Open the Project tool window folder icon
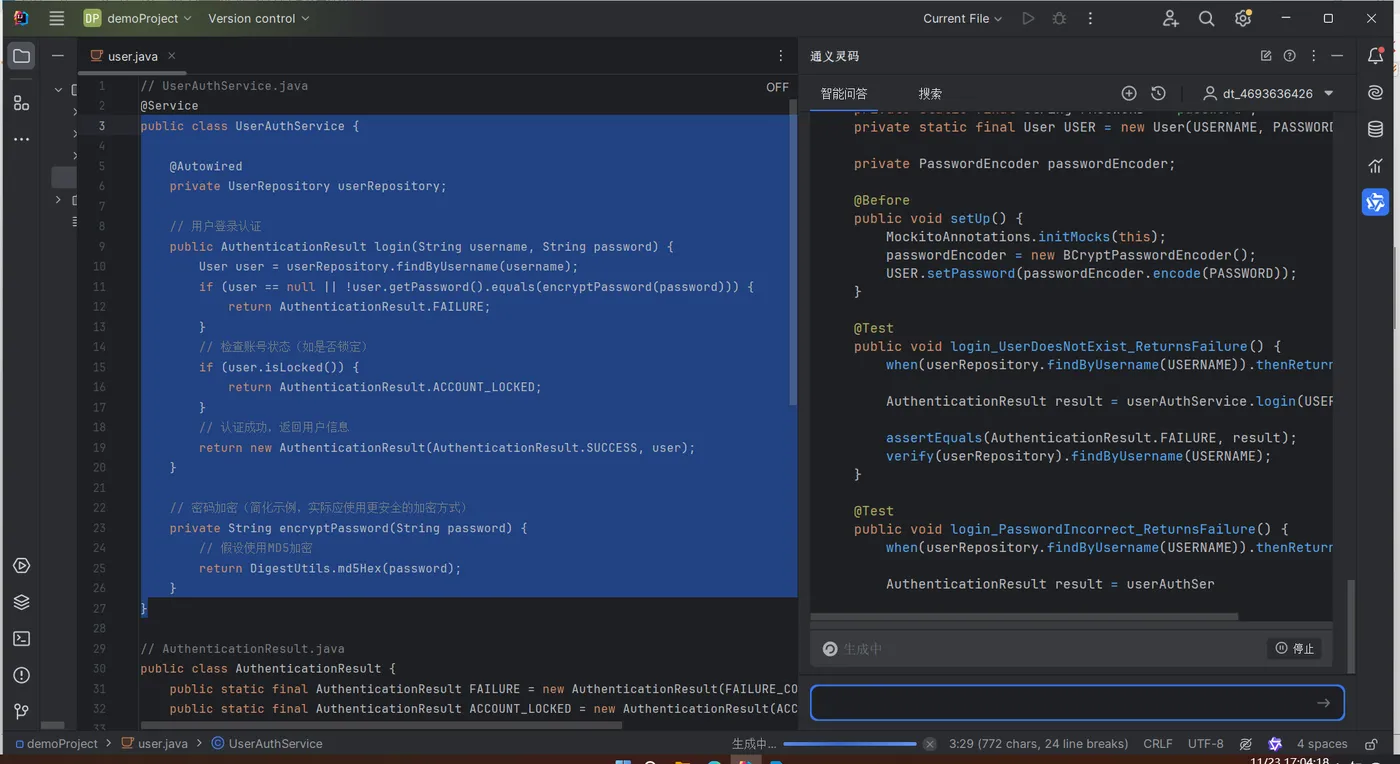 pyautogui.click(x=21, y=56)
